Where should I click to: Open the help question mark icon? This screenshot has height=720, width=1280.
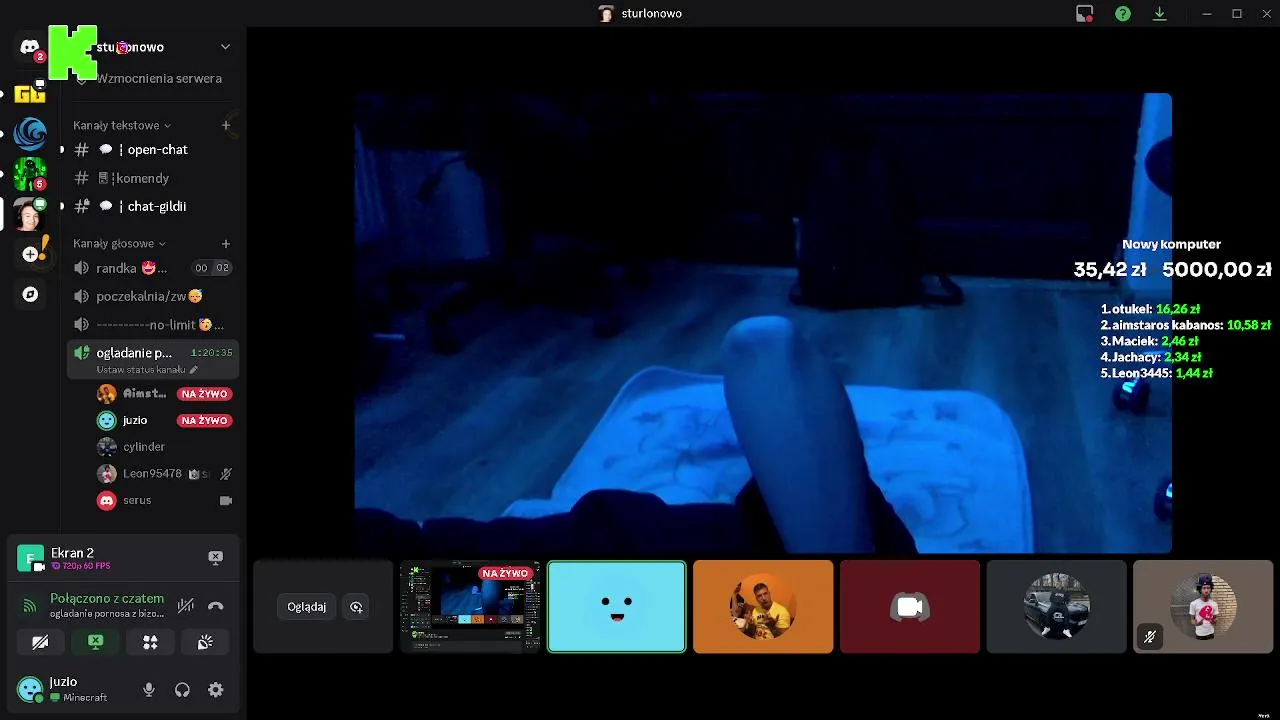[1123, 14]
